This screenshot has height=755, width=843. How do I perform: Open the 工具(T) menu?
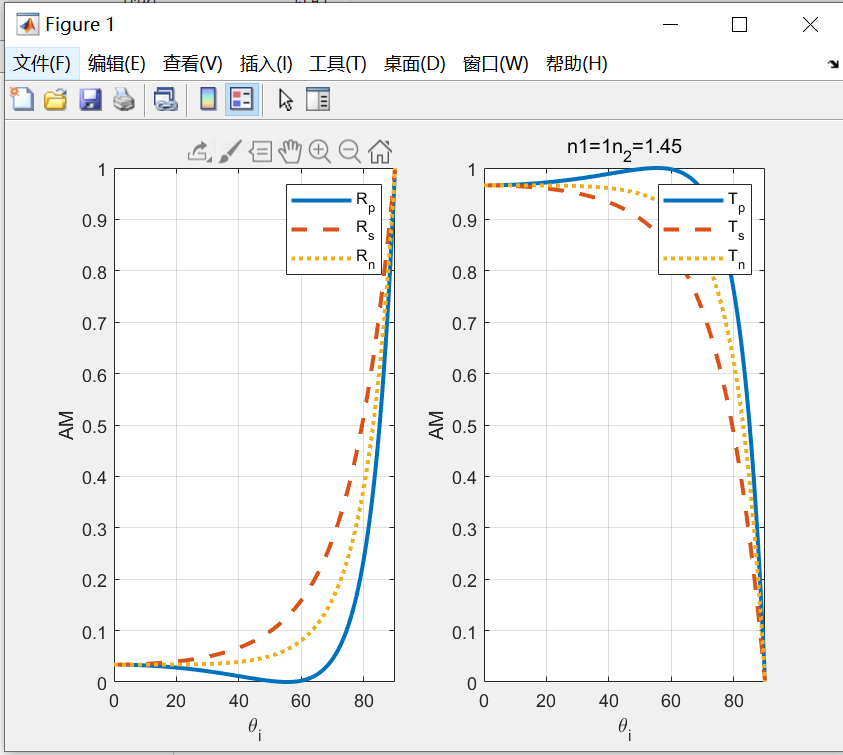(x=336, y=62)
